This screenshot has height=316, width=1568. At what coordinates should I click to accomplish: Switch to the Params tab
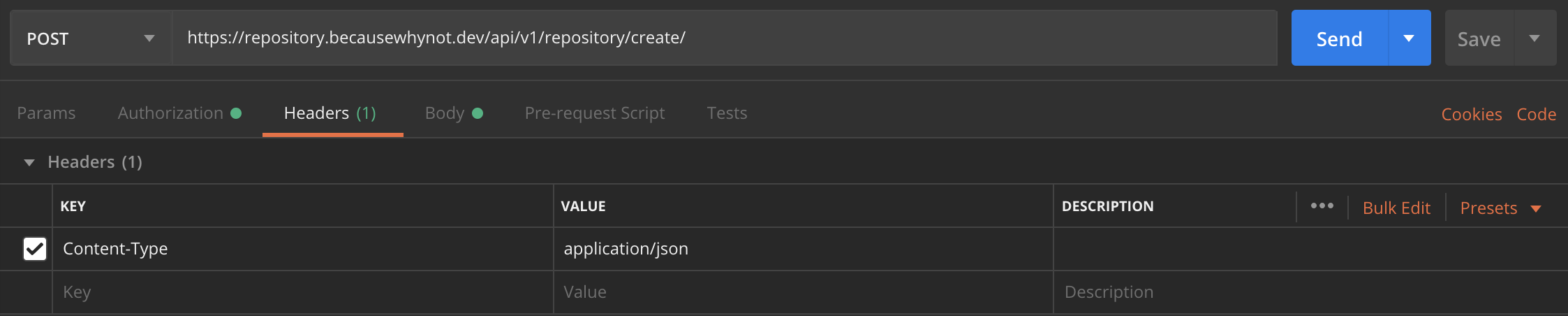[x=46, y=113]
